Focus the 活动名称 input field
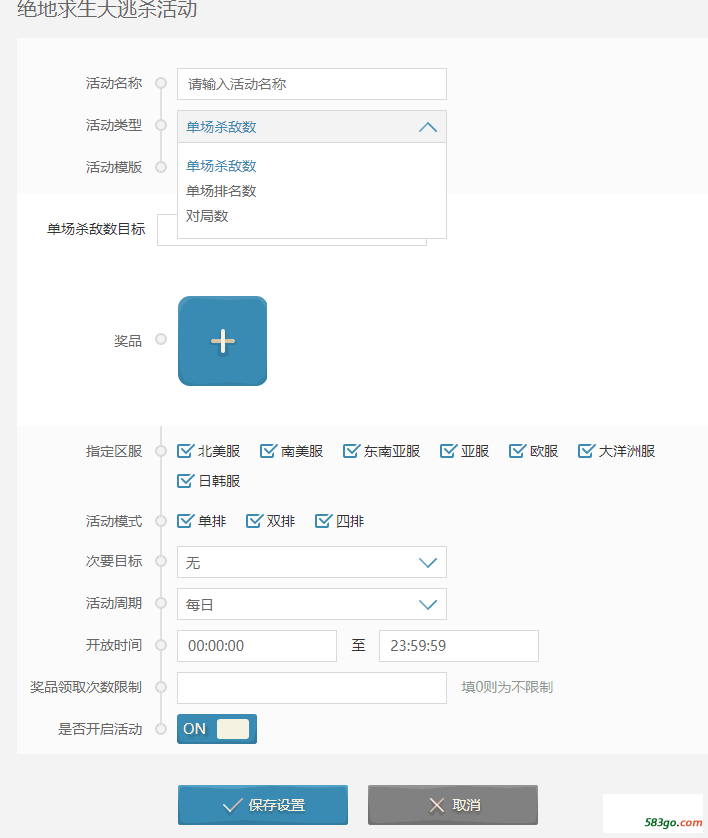Image resolution: width=708 pixels, height=838 pixels. point(312,84)
